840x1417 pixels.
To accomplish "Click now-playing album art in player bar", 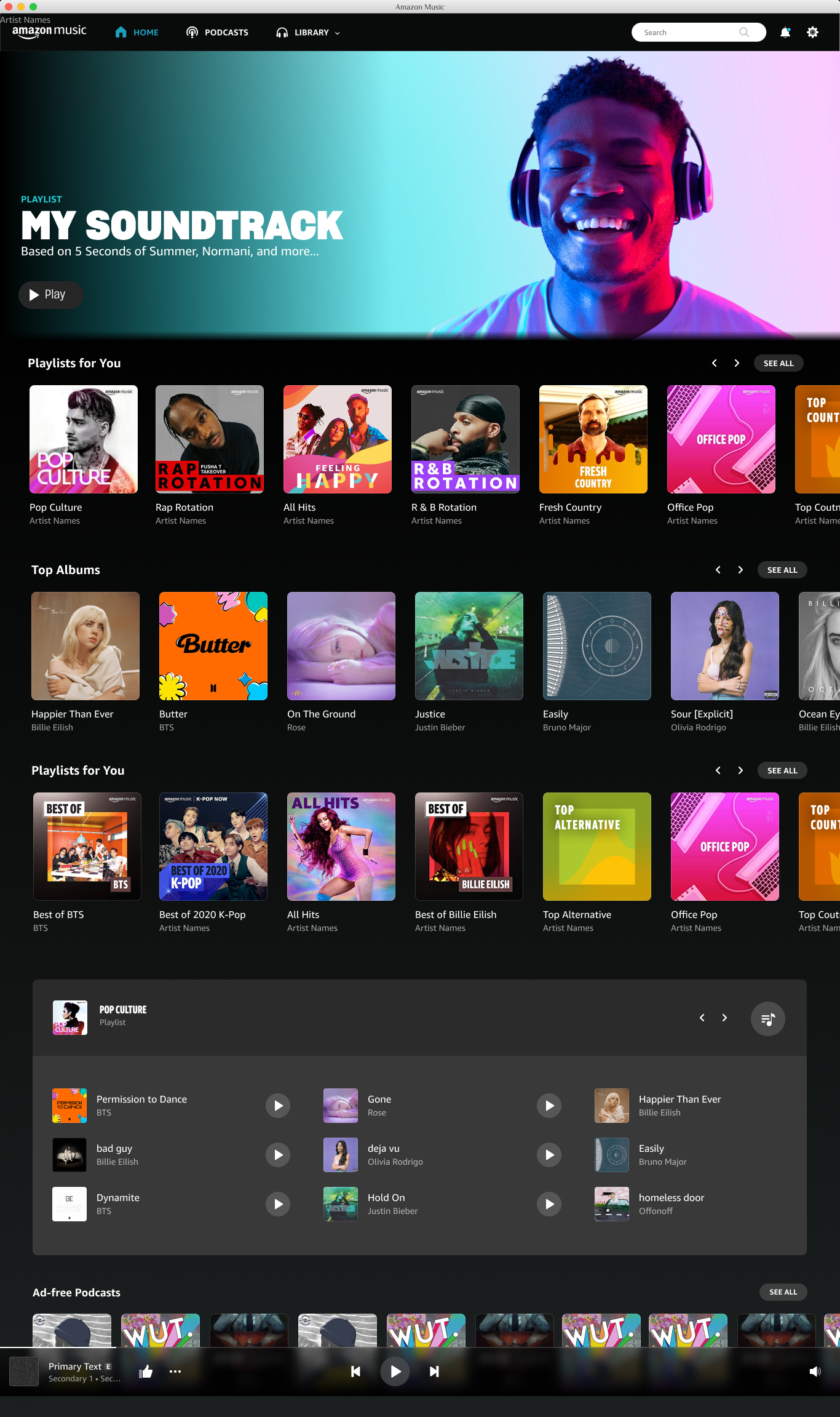I will pos(24,1371).
